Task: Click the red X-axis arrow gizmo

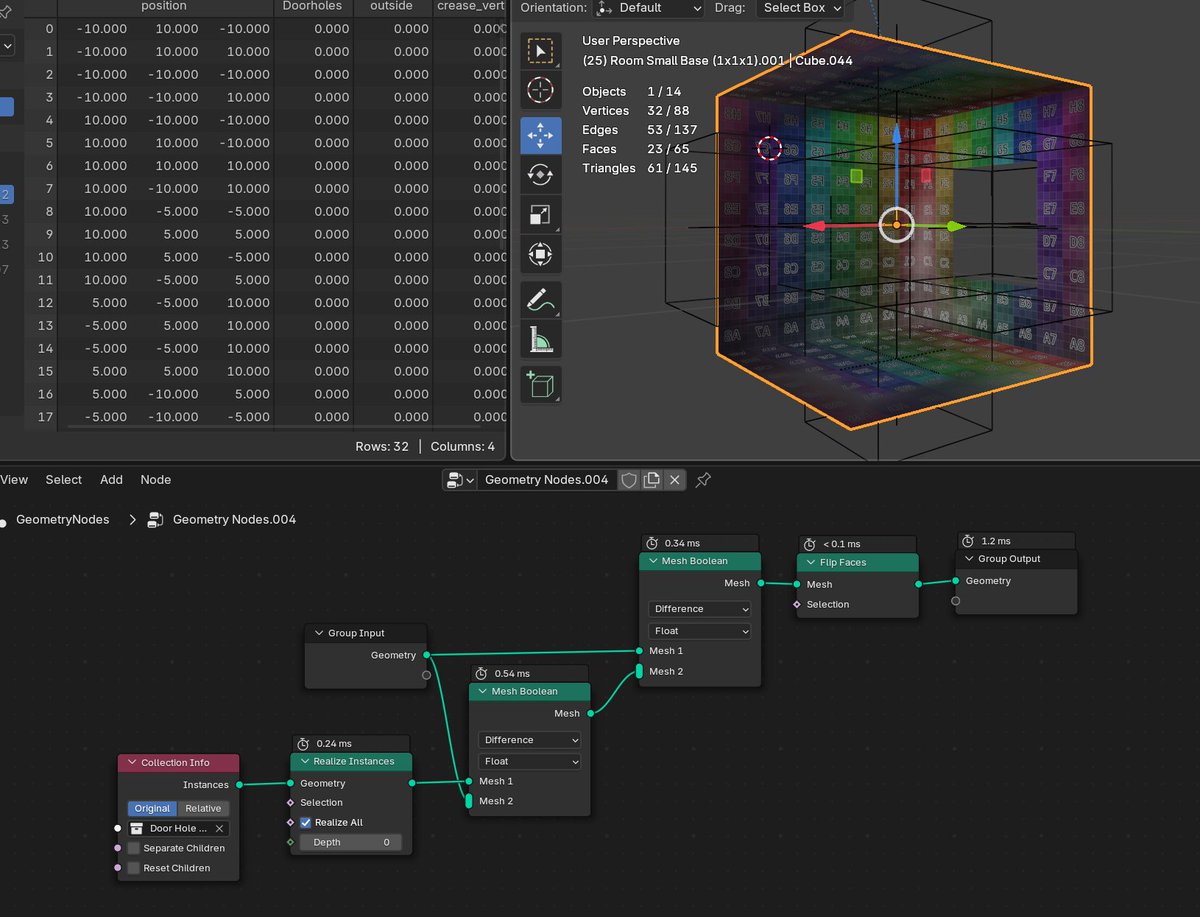Action: [815, 226]
